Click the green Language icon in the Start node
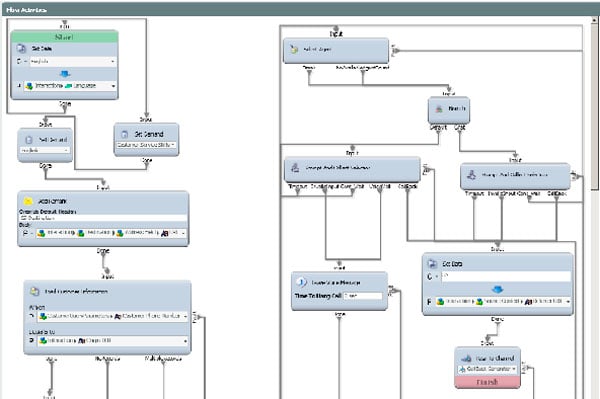 point(68,86)
